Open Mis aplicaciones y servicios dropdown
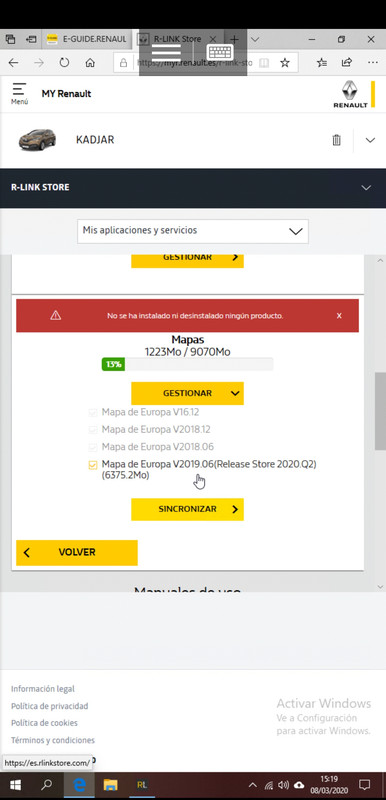The image size is (386, 800). tap(193, 231)
